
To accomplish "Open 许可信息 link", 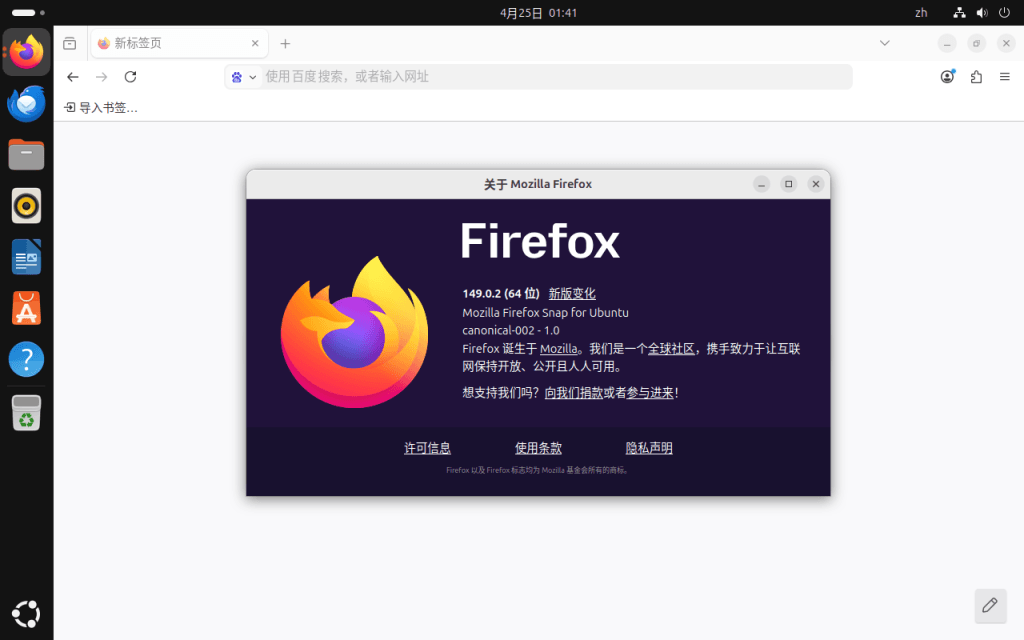I will click(x=427, y=448).
